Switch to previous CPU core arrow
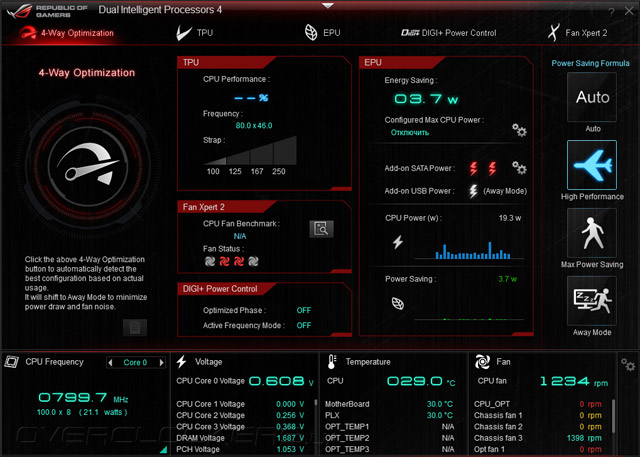Image resolution: width=640 pixels, height=457 pixels. pos(110,362)
